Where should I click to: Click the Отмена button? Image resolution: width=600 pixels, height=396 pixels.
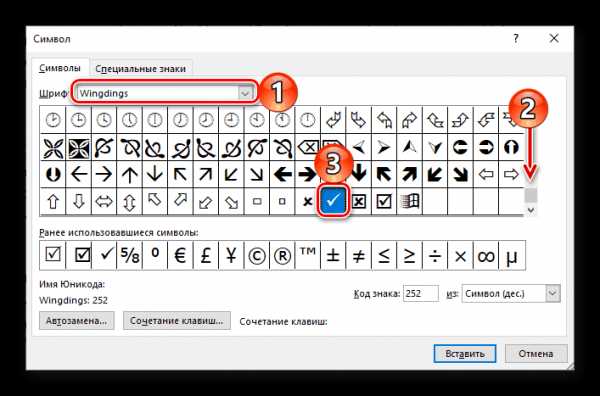[536, 354]
